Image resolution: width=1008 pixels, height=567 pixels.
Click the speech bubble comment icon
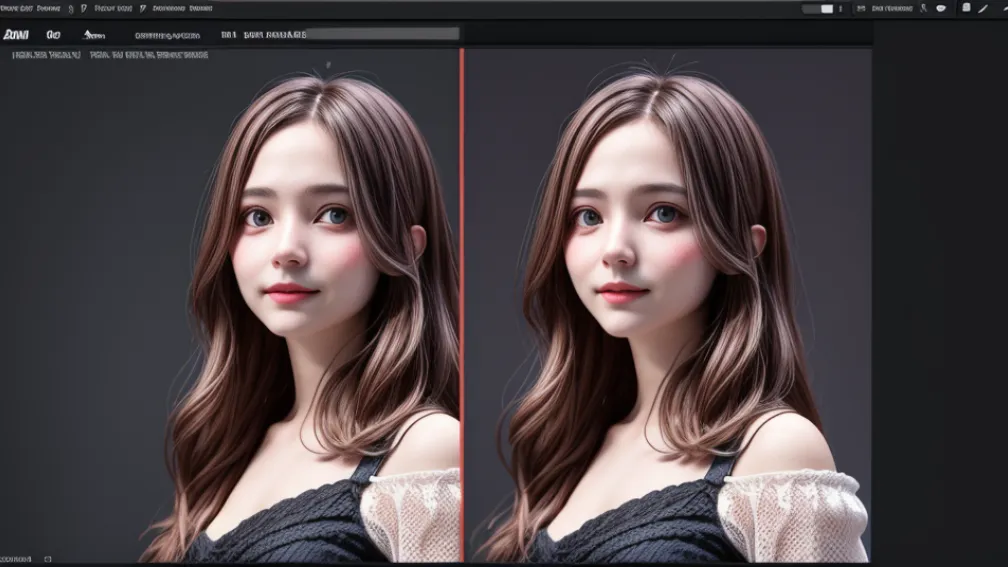click(941, 8)
